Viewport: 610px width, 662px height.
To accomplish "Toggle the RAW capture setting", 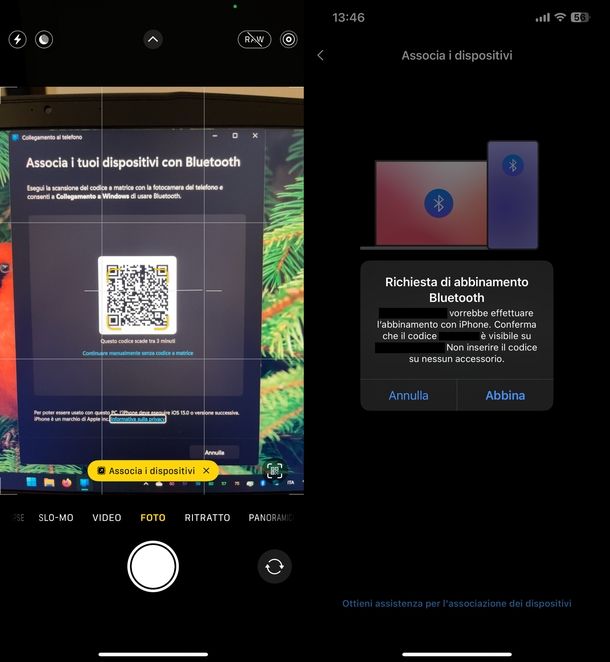I will tap(254, 40).
